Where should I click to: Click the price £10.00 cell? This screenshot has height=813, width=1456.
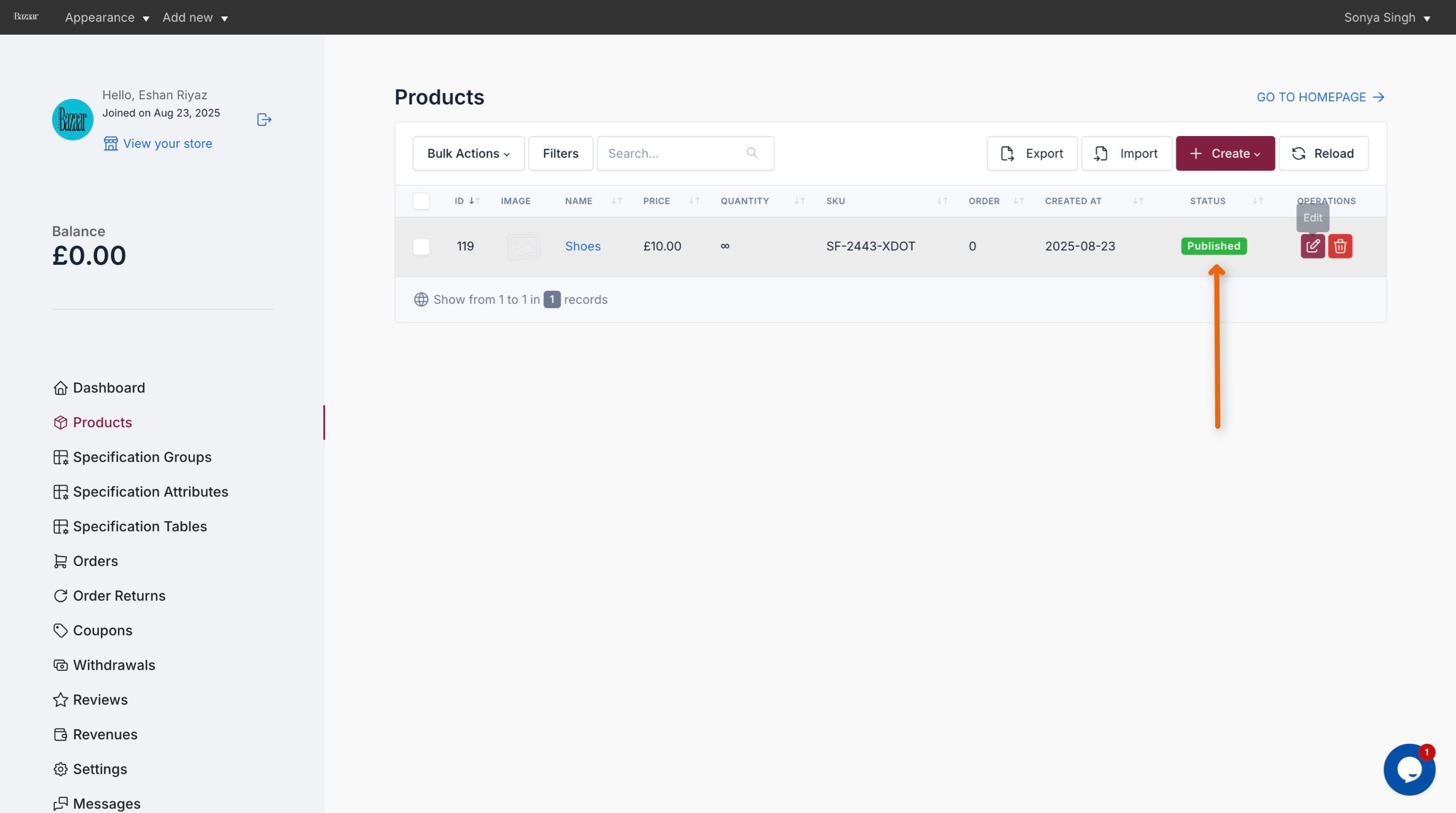tap(662, 246)
